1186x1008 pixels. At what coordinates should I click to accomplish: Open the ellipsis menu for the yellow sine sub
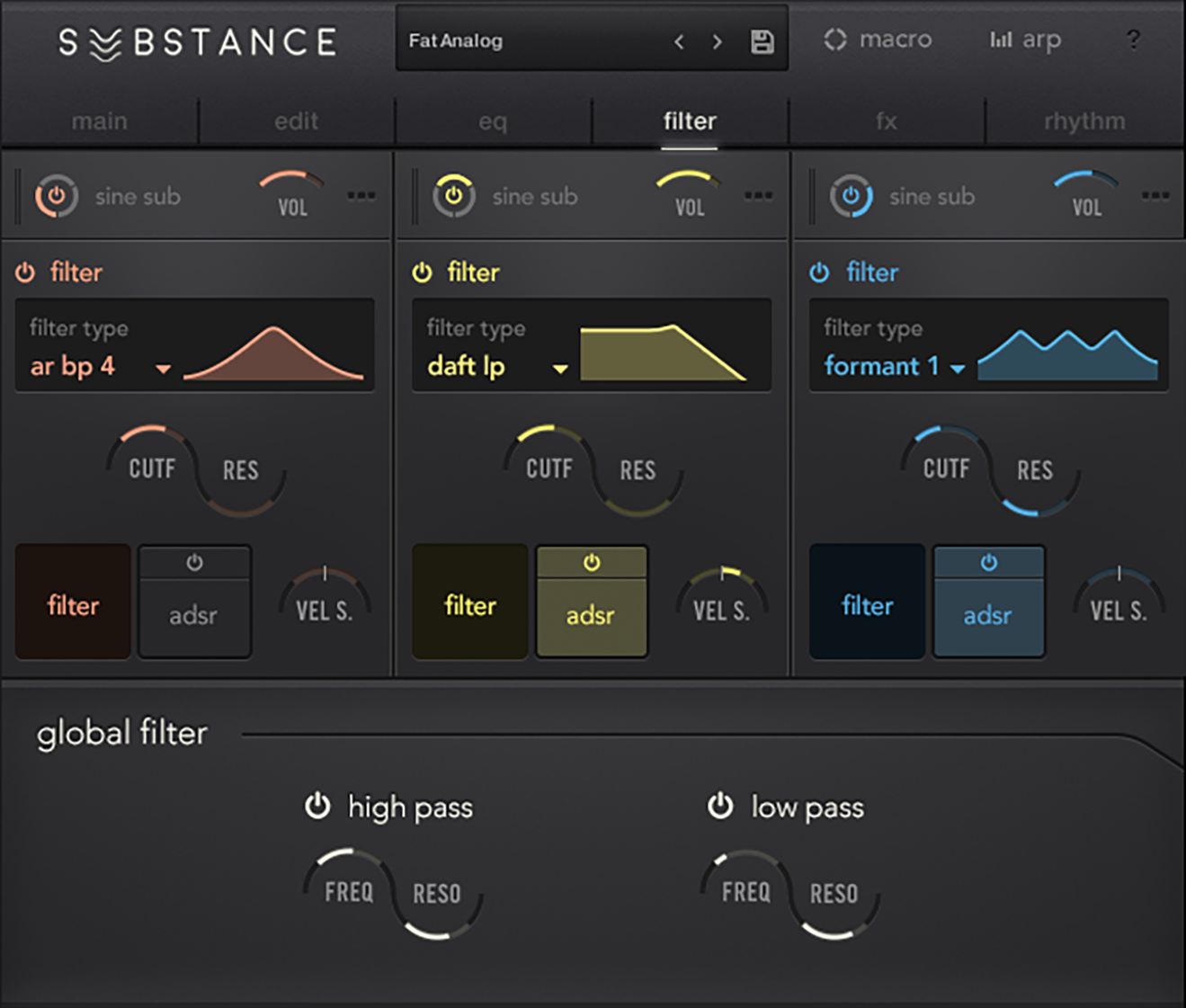pyautogui.click(x=759, y=196)
